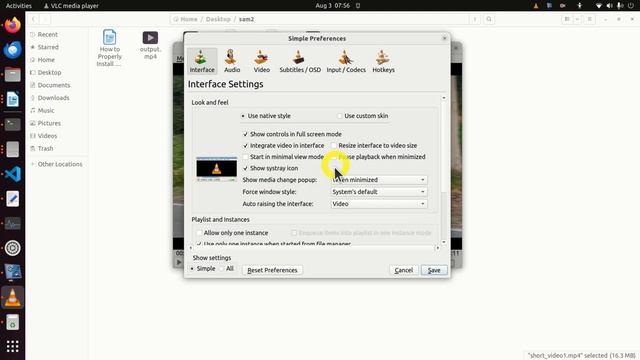Screen dimensions: 640x360
Task: Enable Resize interface to video size
Action: tap(374, 146)
